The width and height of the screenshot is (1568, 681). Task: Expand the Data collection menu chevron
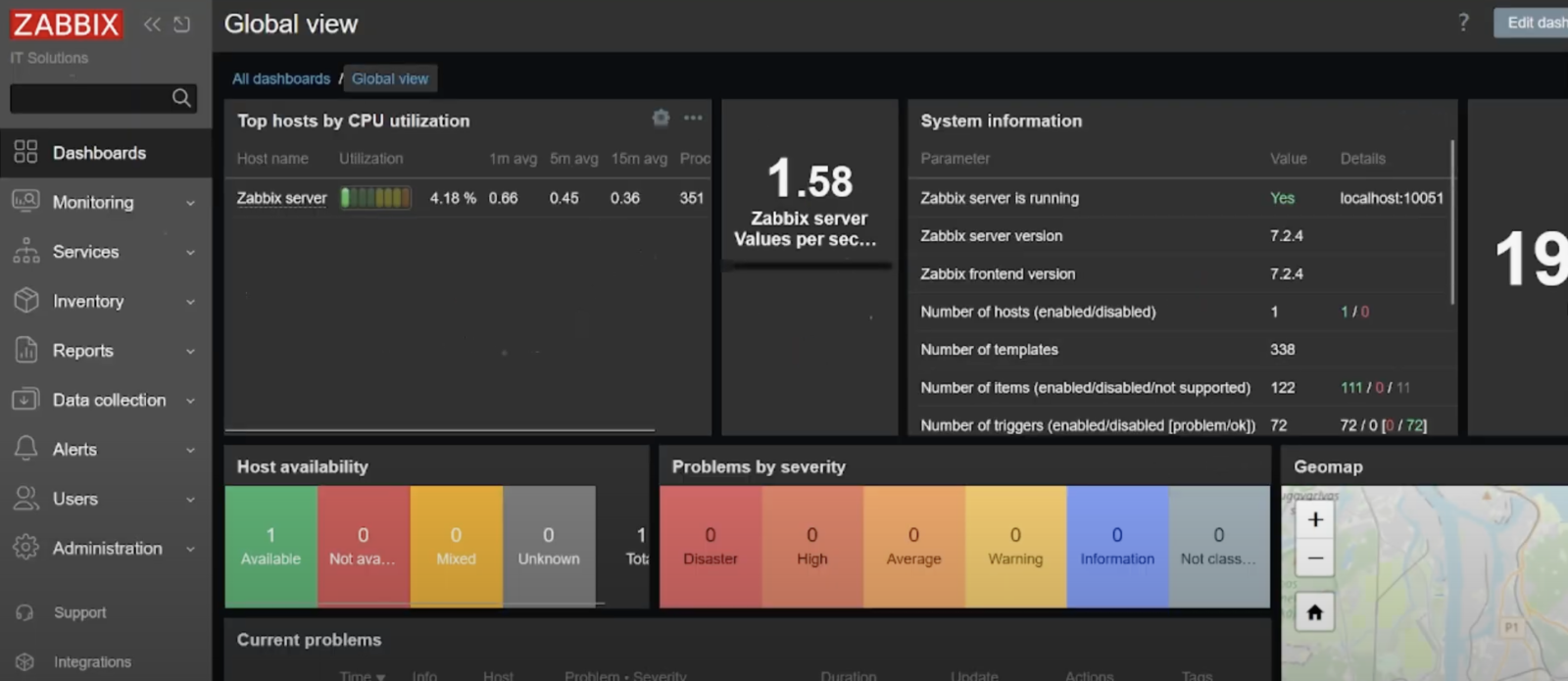tap(190, 401)
